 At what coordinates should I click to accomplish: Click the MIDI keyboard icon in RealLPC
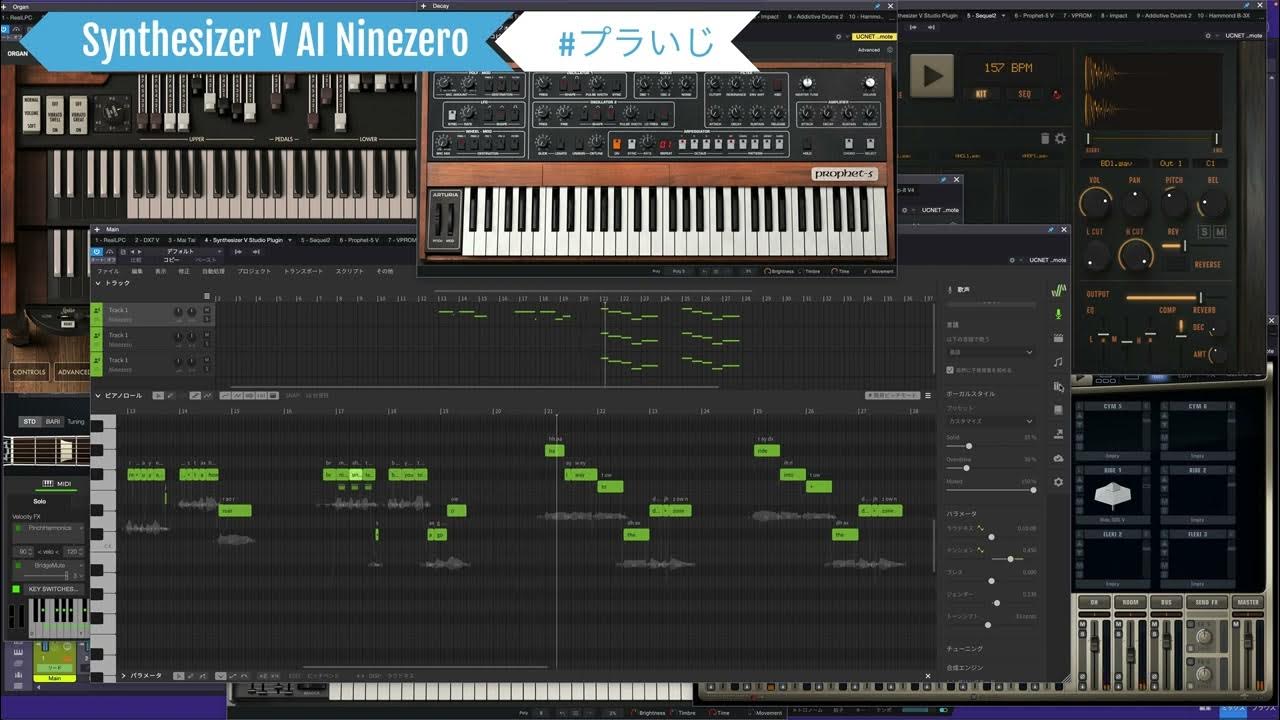tap(47, 484)
